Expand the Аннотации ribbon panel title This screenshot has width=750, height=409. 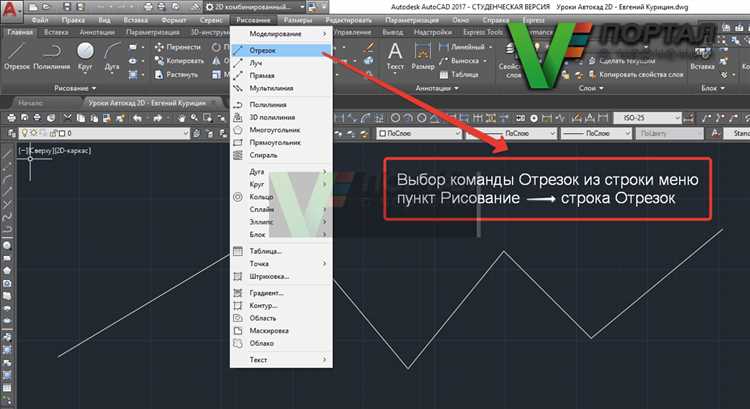(437, 88)
